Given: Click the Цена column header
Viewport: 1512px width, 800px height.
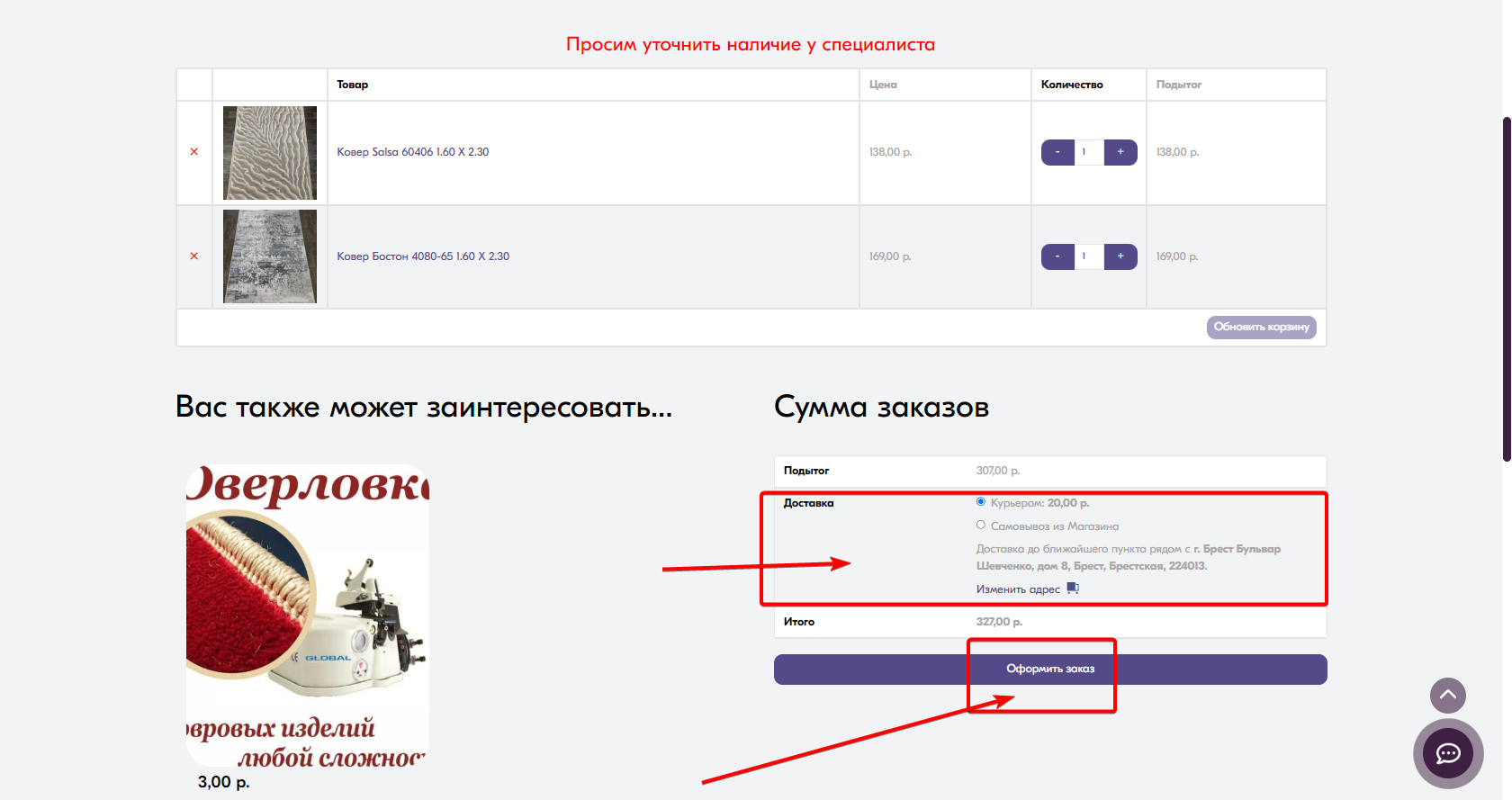Looking at the screenshot, I should click(883, 85).
